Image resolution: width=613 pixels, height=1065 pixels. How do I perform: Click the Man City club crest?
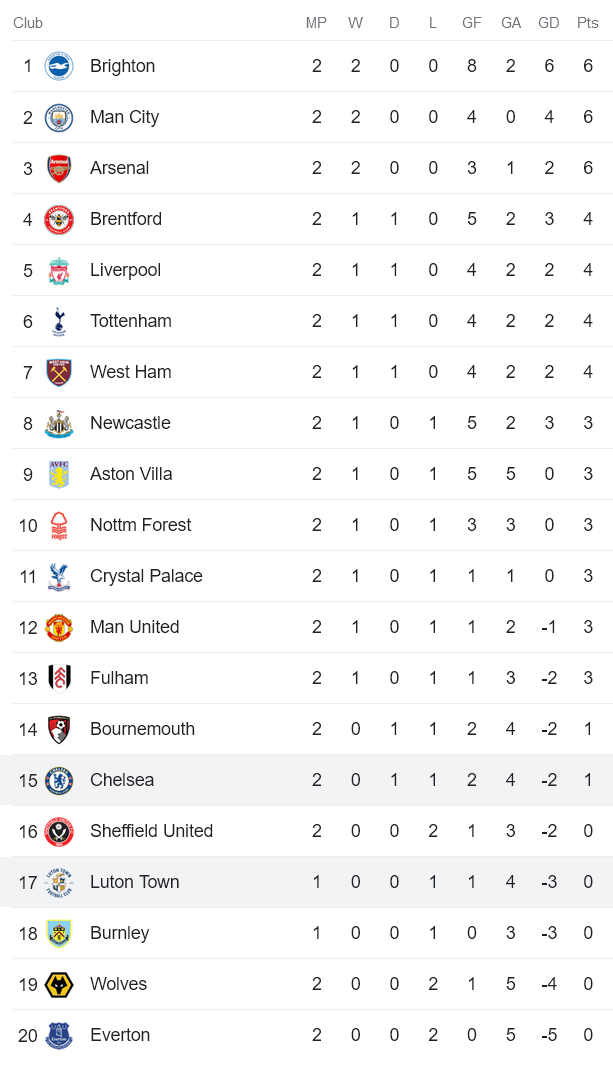click(59, 118)
